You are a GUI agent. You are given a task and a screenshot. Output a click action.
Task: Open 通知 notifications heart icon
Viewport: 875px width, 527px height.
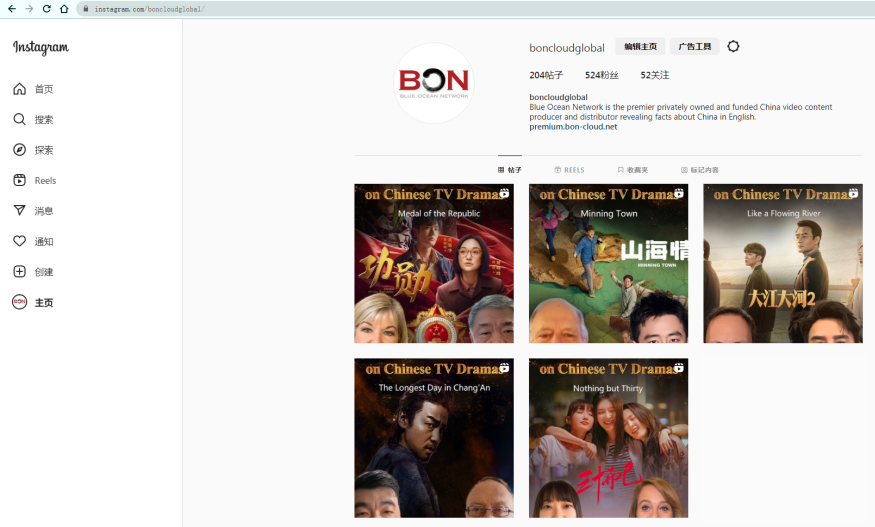click(20, 241)
